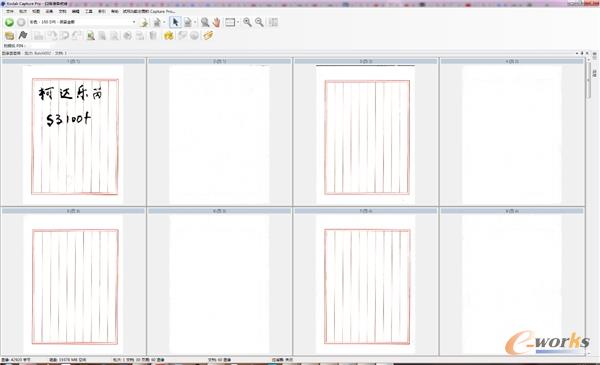
Task: Expand arrow next to page setup icon
Action: [x=195, y=22]
